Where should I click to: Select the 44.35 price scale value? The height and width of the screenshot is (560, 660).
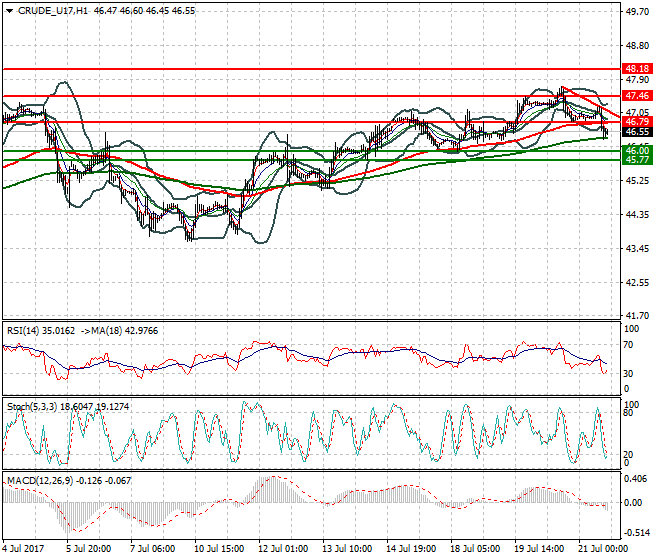click(637, 215)
